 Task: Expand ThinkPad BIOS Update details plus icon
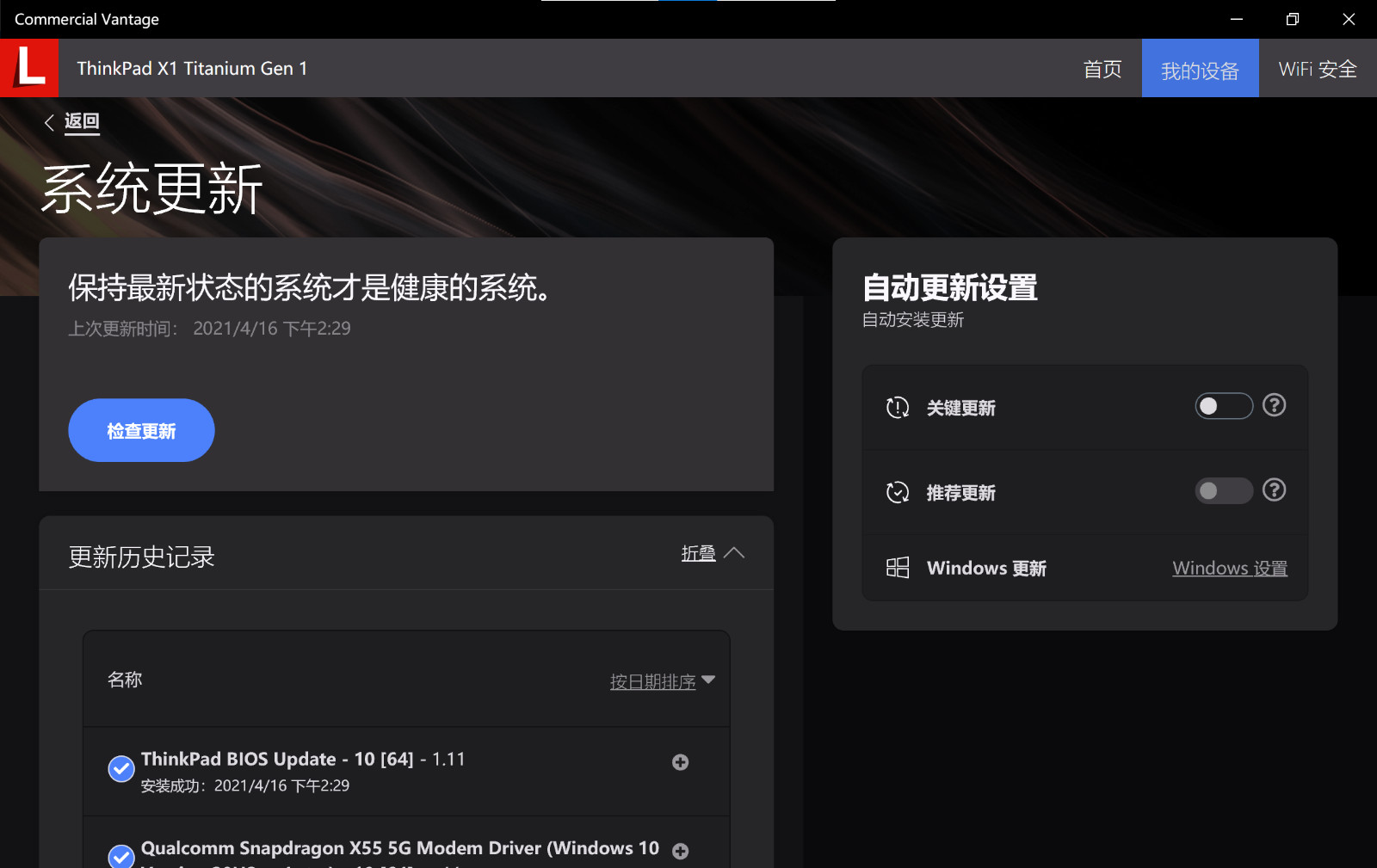[x=680, y=762]
